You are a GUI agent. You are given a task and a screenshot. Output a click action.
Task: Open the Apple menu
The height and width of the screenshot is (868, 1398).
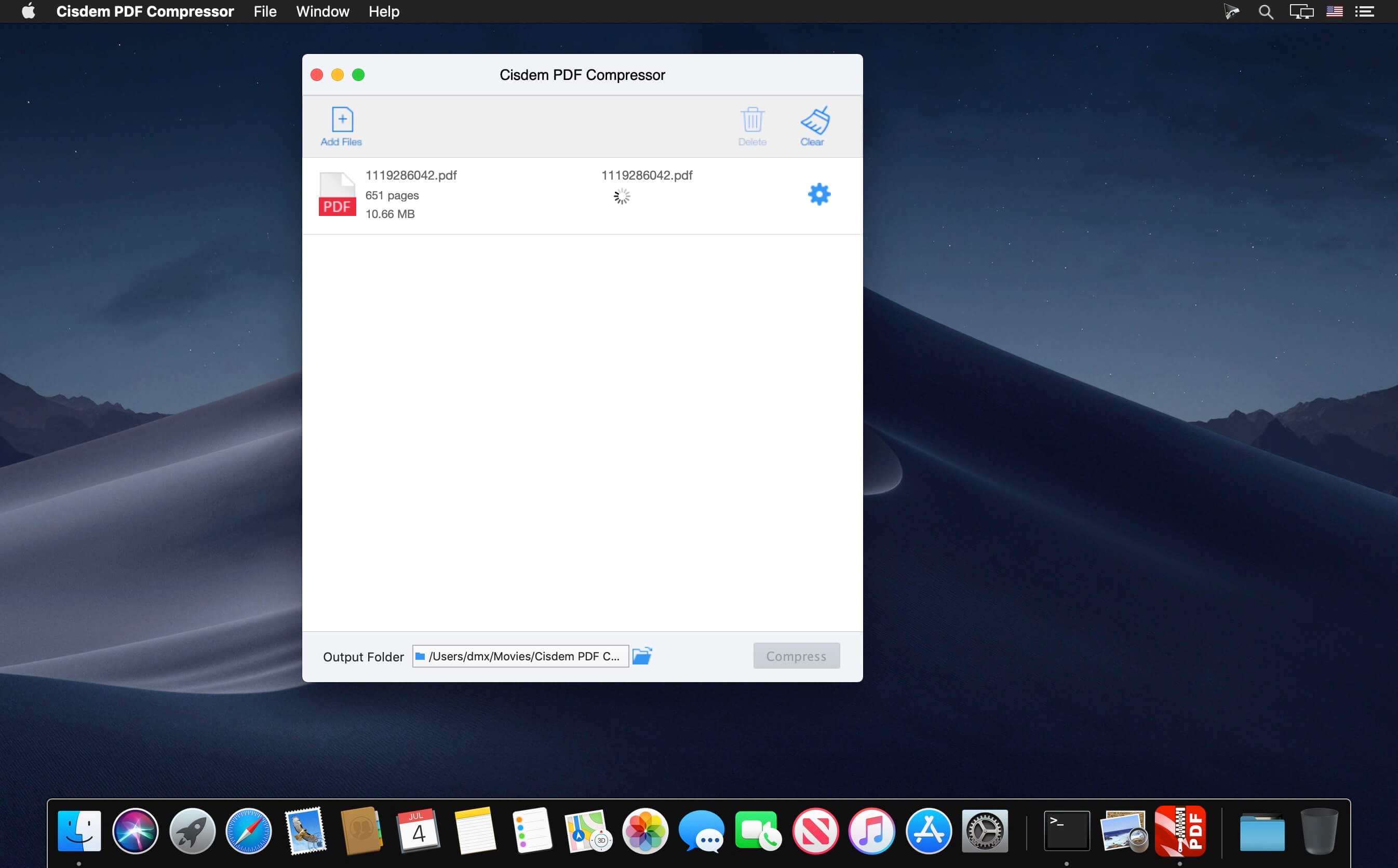click(28, 11)
